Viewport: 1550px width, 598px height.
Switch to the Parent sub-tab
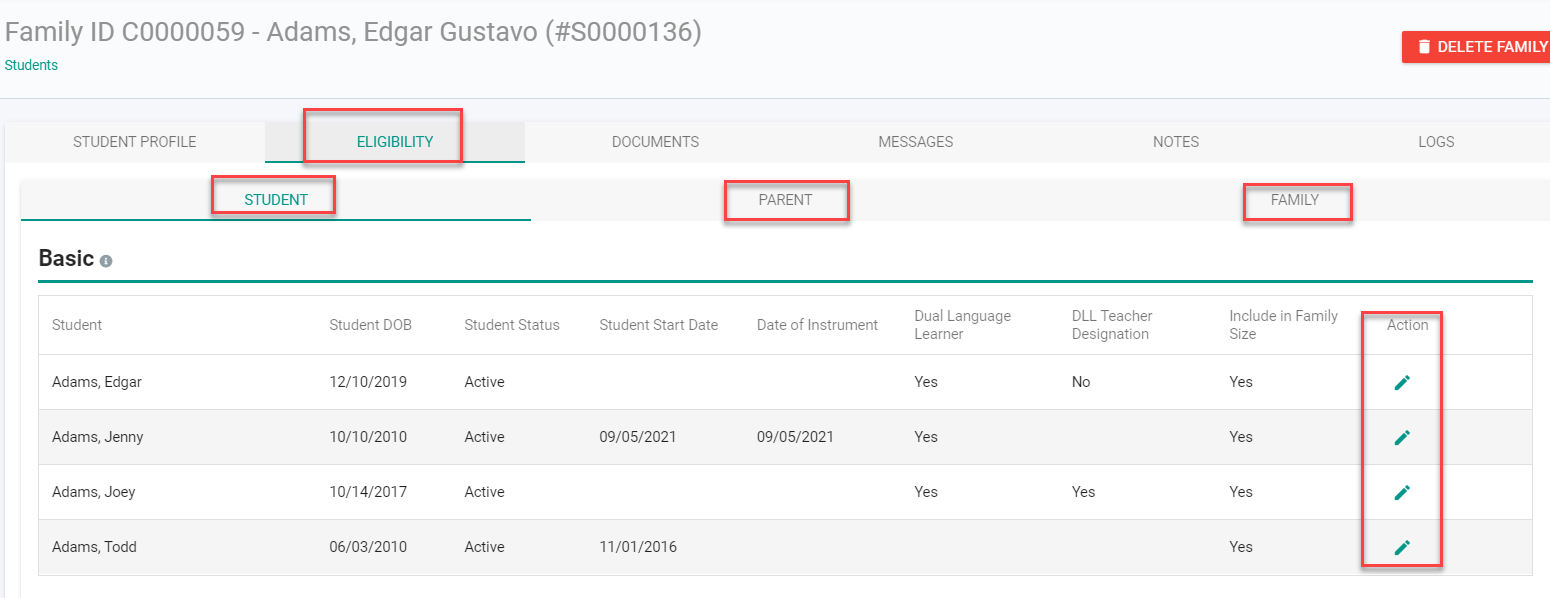[785, 200]
